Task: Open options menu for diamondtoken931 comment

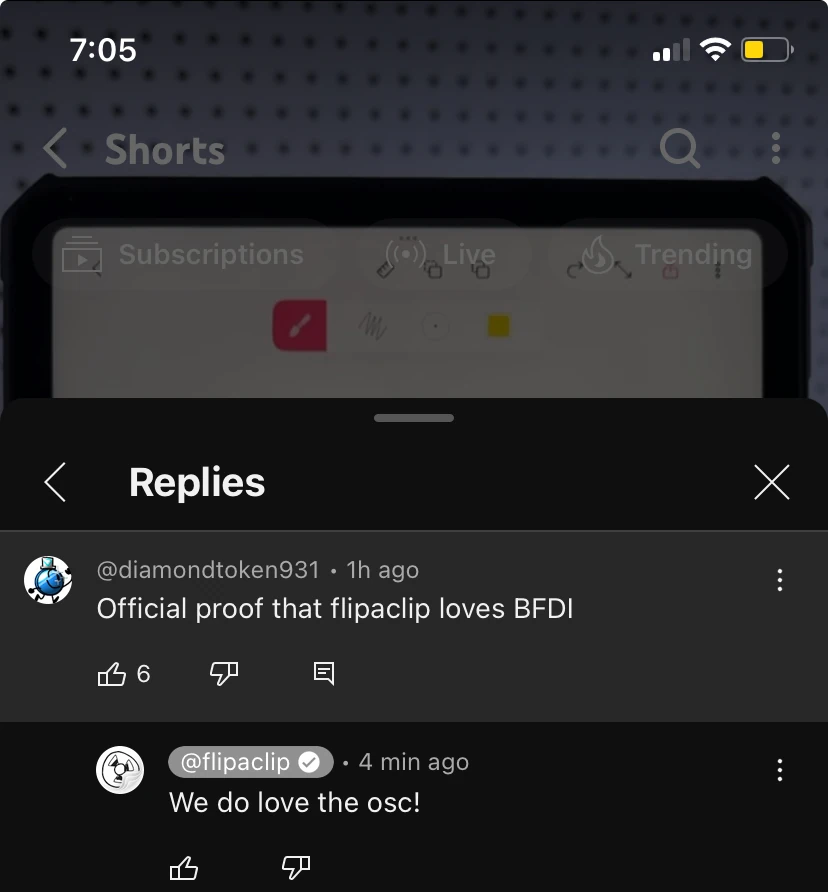Action: point(780,580)
